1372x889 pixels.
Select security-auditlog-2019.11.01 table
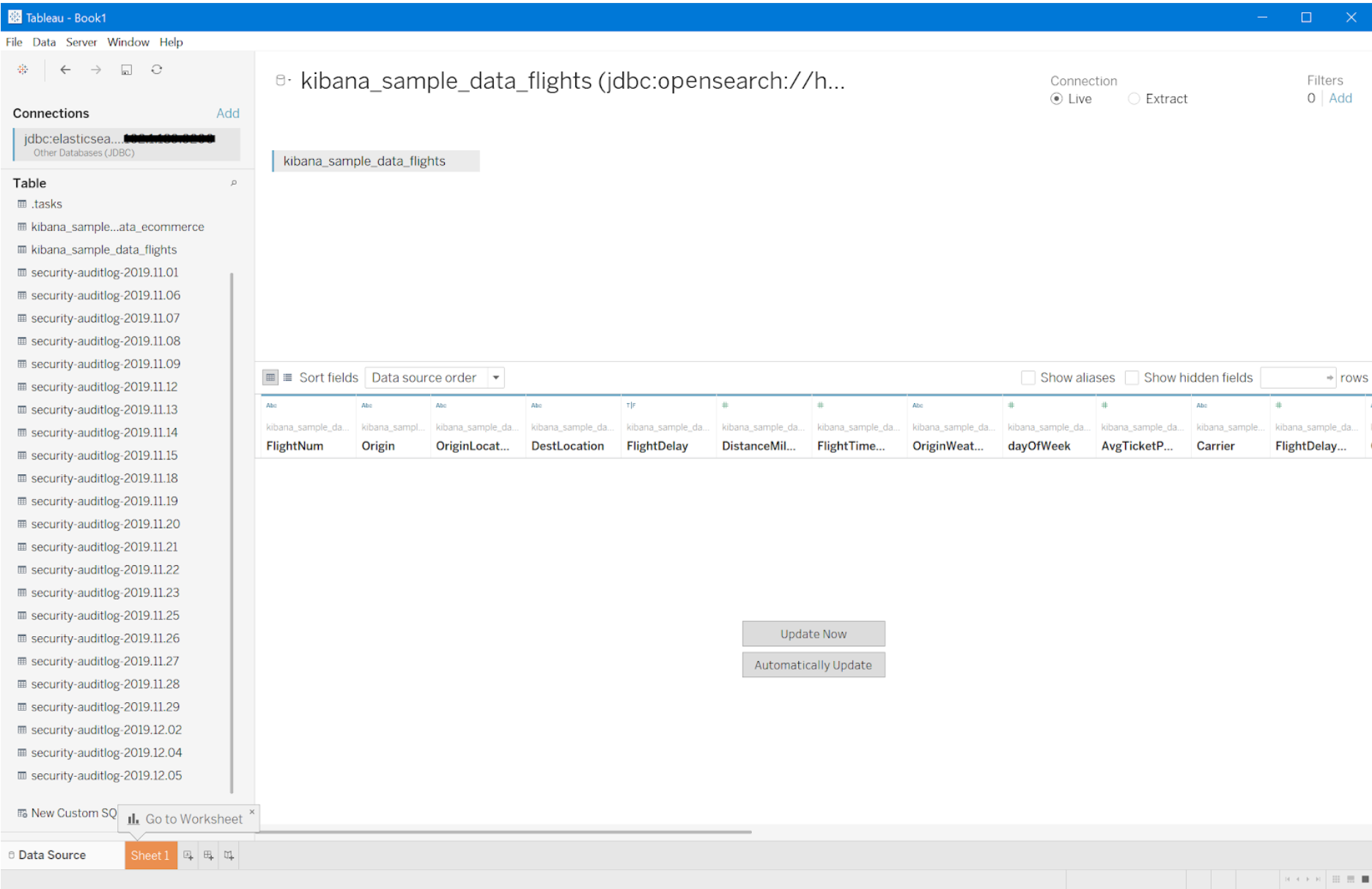point(105,273)
